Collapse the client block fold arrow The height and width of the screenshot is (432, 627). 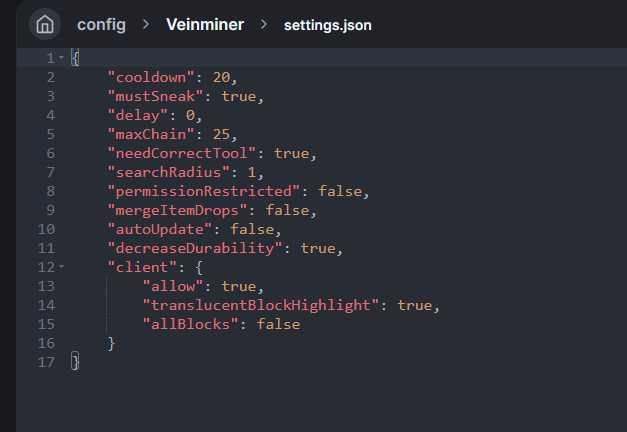tap(61, 267)
